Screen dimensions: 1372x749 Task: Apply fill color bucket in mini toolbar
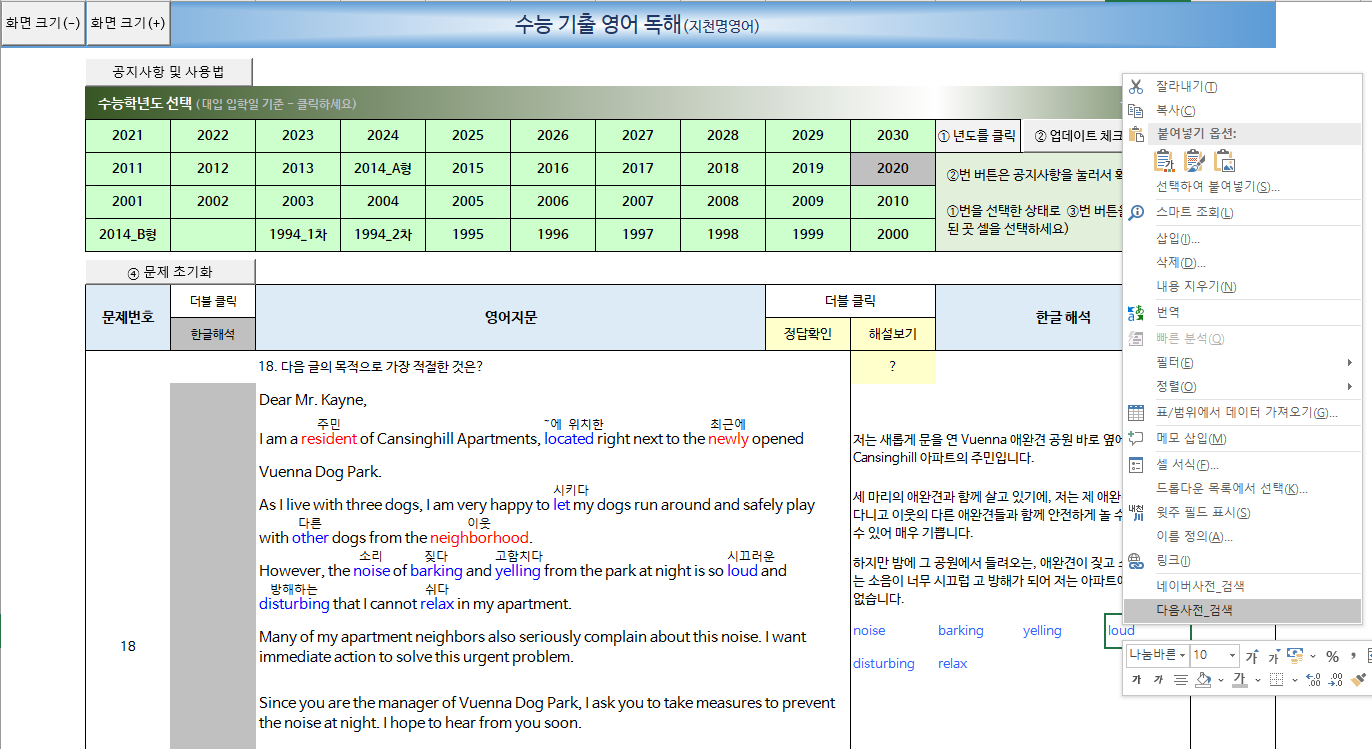click(1204, 680)
